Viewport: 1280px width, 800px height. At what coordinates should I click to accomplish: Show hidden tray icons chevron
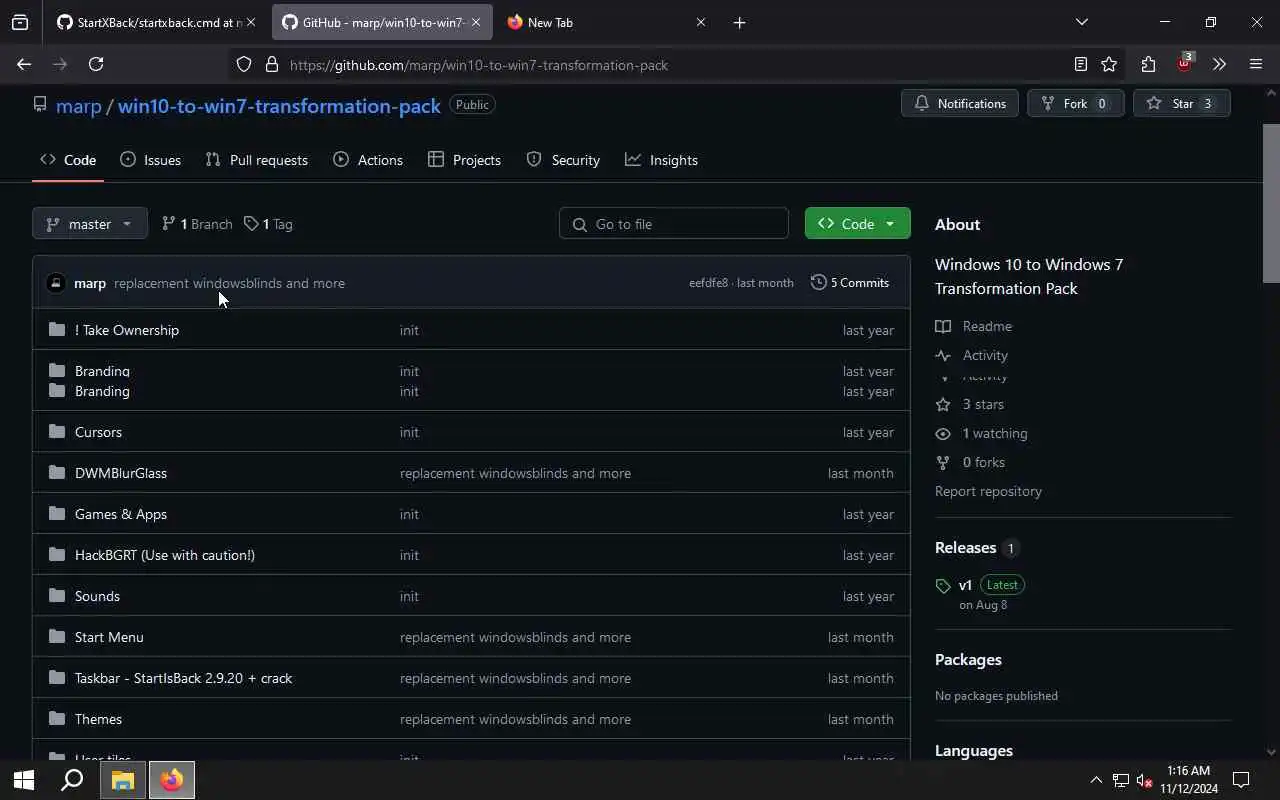(x=1096, y=780)
